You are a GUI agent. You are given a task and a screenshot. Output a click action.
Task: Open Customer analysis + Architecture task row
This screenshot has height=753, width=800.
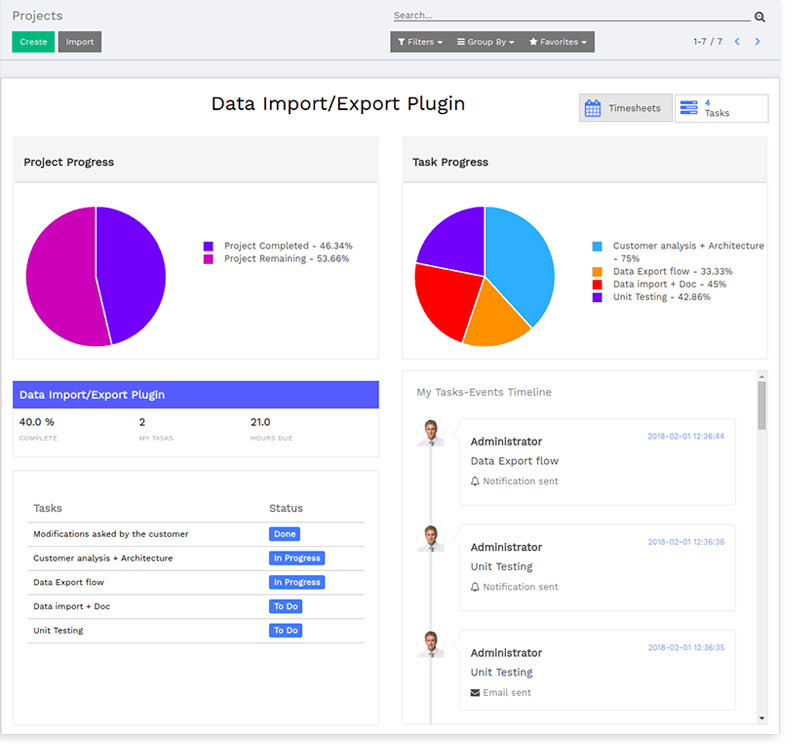(x=103, y=559)
